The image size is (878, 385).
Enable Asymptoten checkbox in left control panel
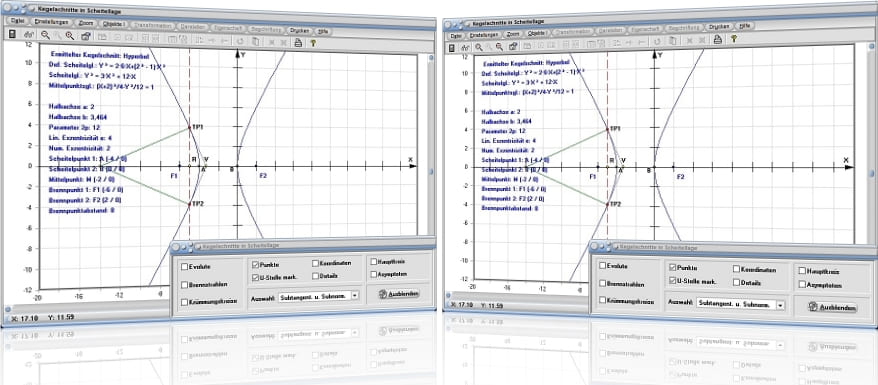coord(373,274)
